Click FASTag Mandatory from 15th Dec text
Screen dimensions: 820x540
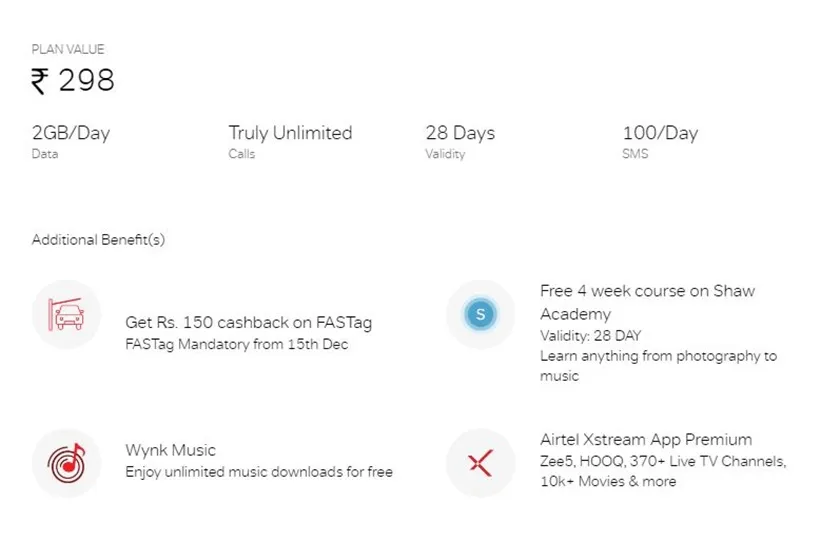237,344
